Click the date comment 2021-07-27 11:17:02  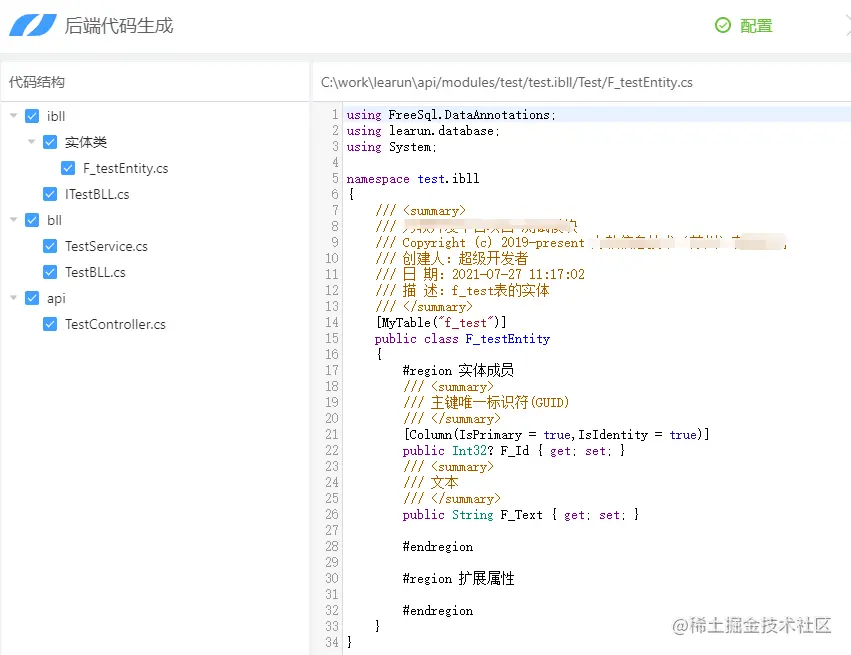coord(480,274)
